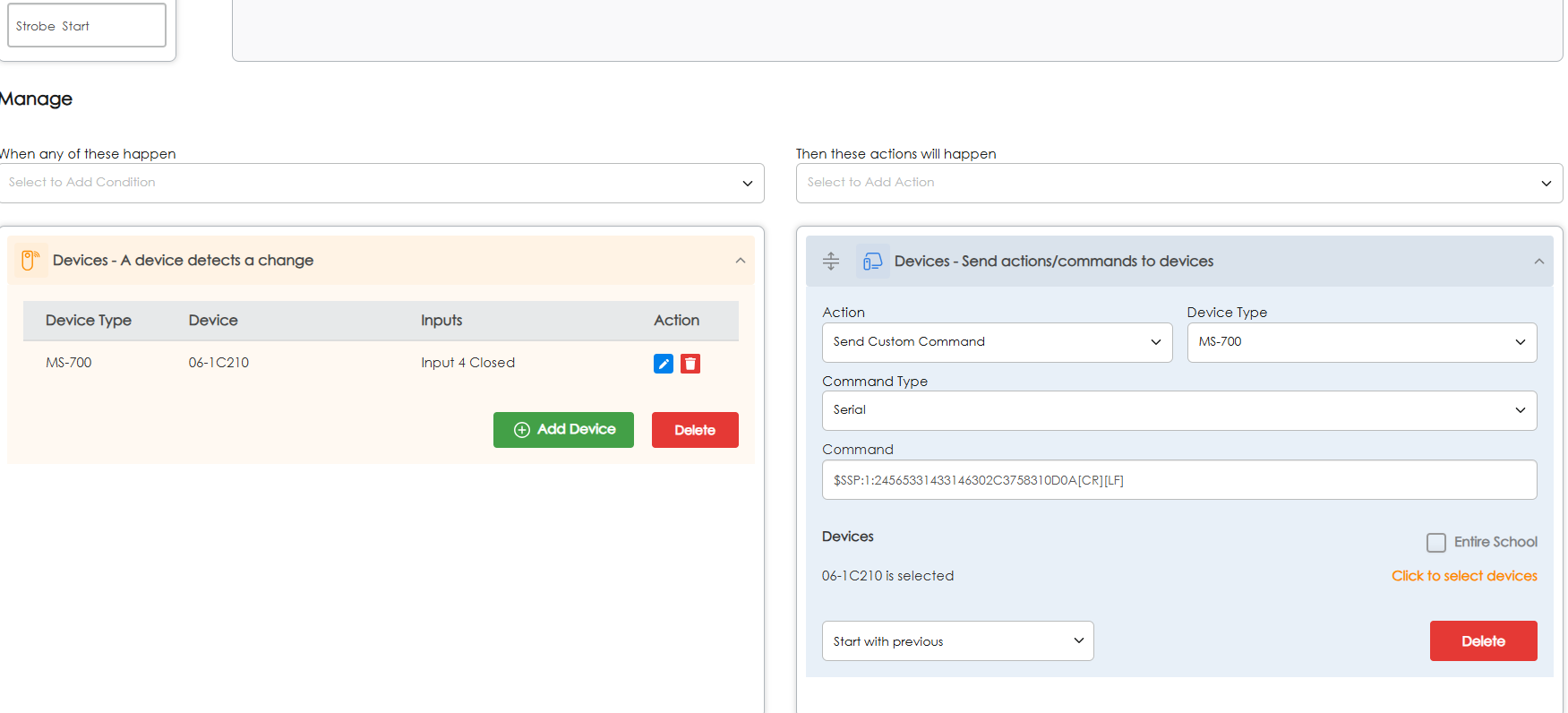Click the reorder handle icon on the actions panel

pyautogui.click(x=831, y=262)
